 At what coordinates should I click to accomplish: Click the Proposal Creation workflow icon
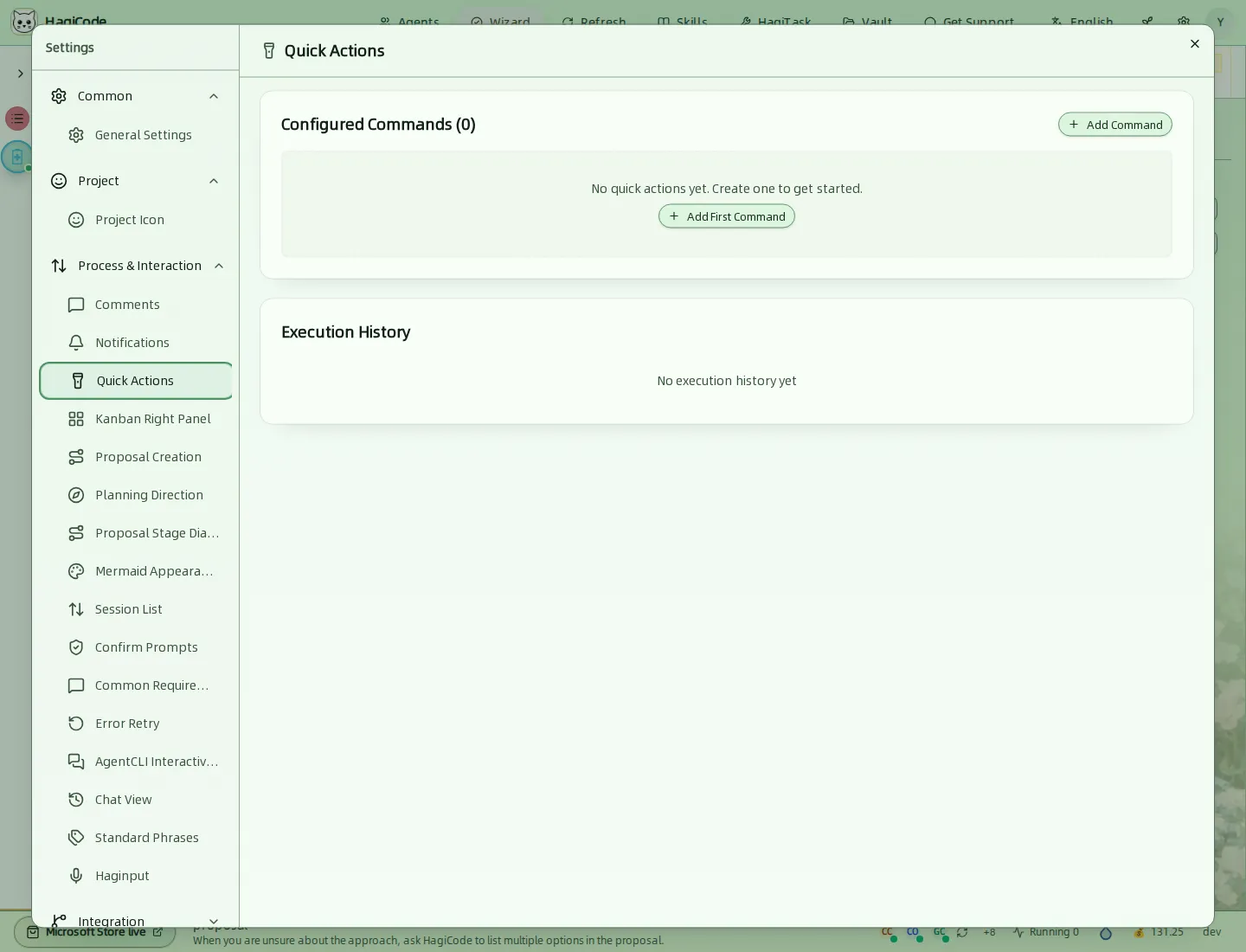[x=76, y=457]
